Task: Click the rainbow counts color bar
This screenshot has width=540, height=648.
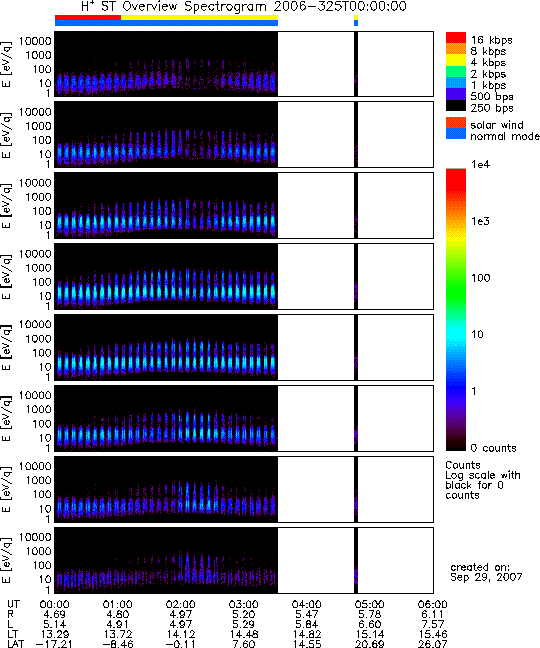Action: tap(456, 310)
